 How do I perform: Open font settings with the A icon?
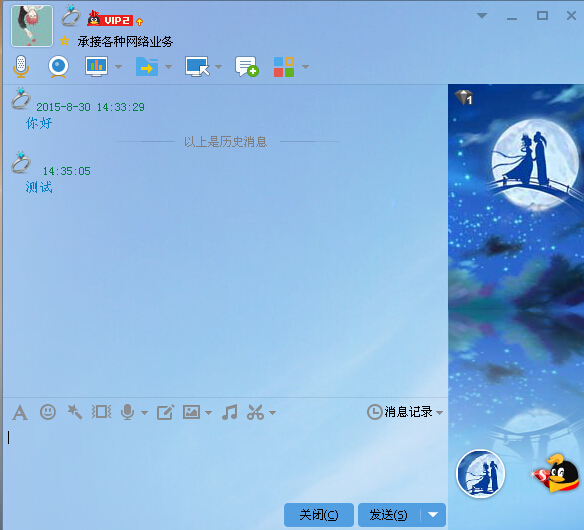(x=20, y=413)
